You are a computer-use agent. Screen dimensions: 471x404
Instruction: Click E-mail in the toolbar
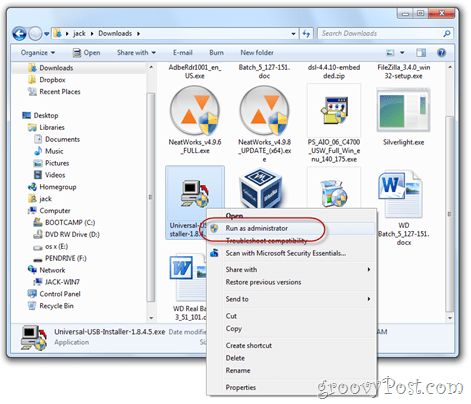pyautogui.click(x=182, y=53)
